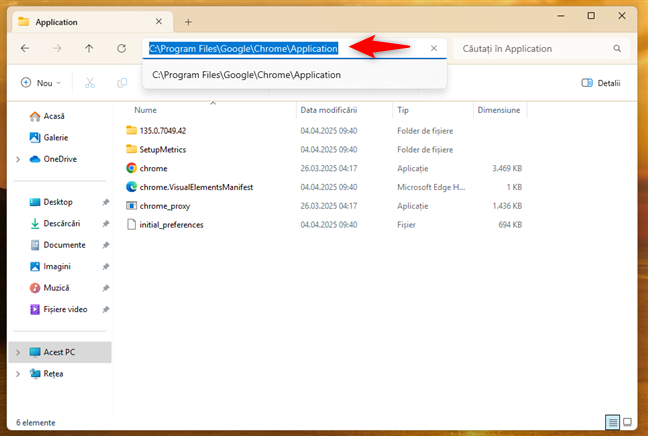This screenshot has width=648, height=436.
Task: Open Fișiere video quick access folder
Action: tap(65, 310)
